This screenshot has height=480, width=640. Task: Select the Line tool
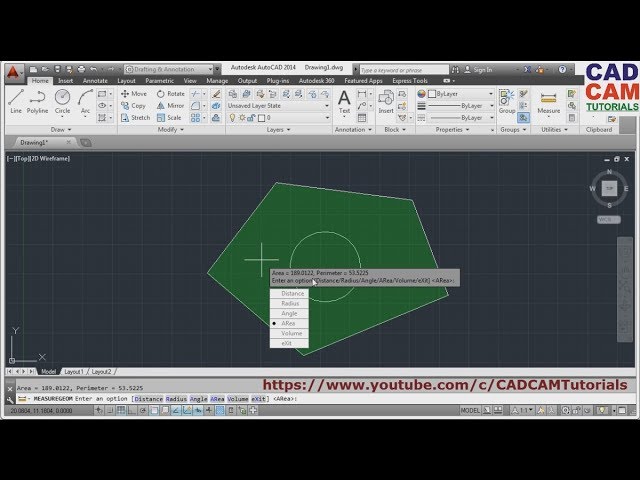(16, 101)
